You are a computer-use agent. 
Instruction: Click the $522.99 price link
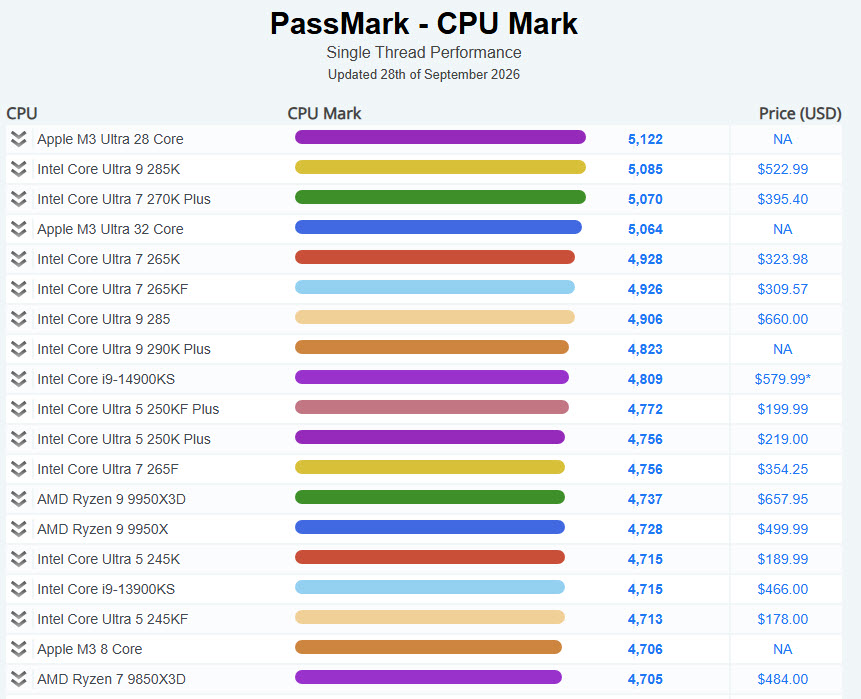tap(782, 169)
